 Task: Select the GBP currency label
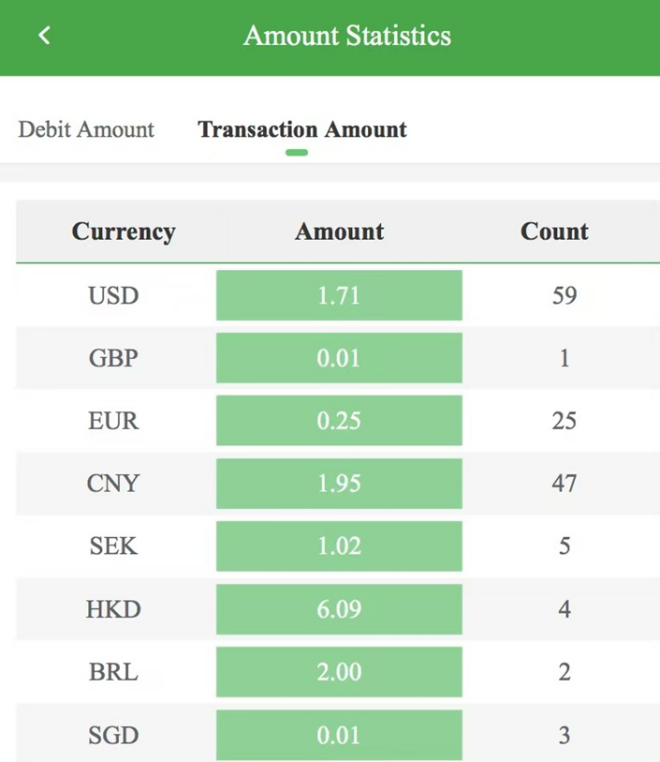[x=113, y=358]
